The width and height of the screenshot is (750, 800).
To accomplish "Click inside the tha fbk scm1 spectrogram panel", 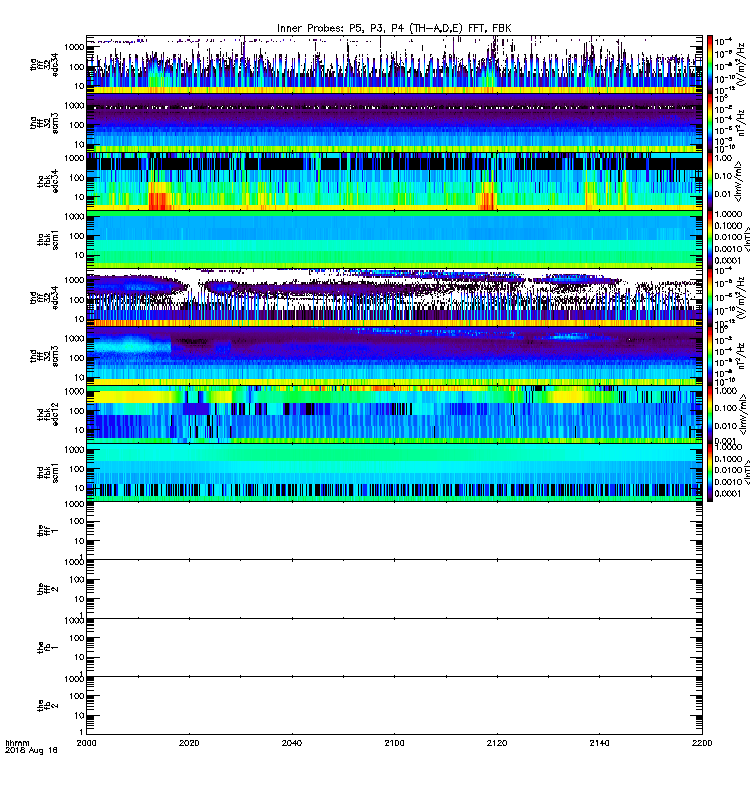I will [x=394, y=240].
